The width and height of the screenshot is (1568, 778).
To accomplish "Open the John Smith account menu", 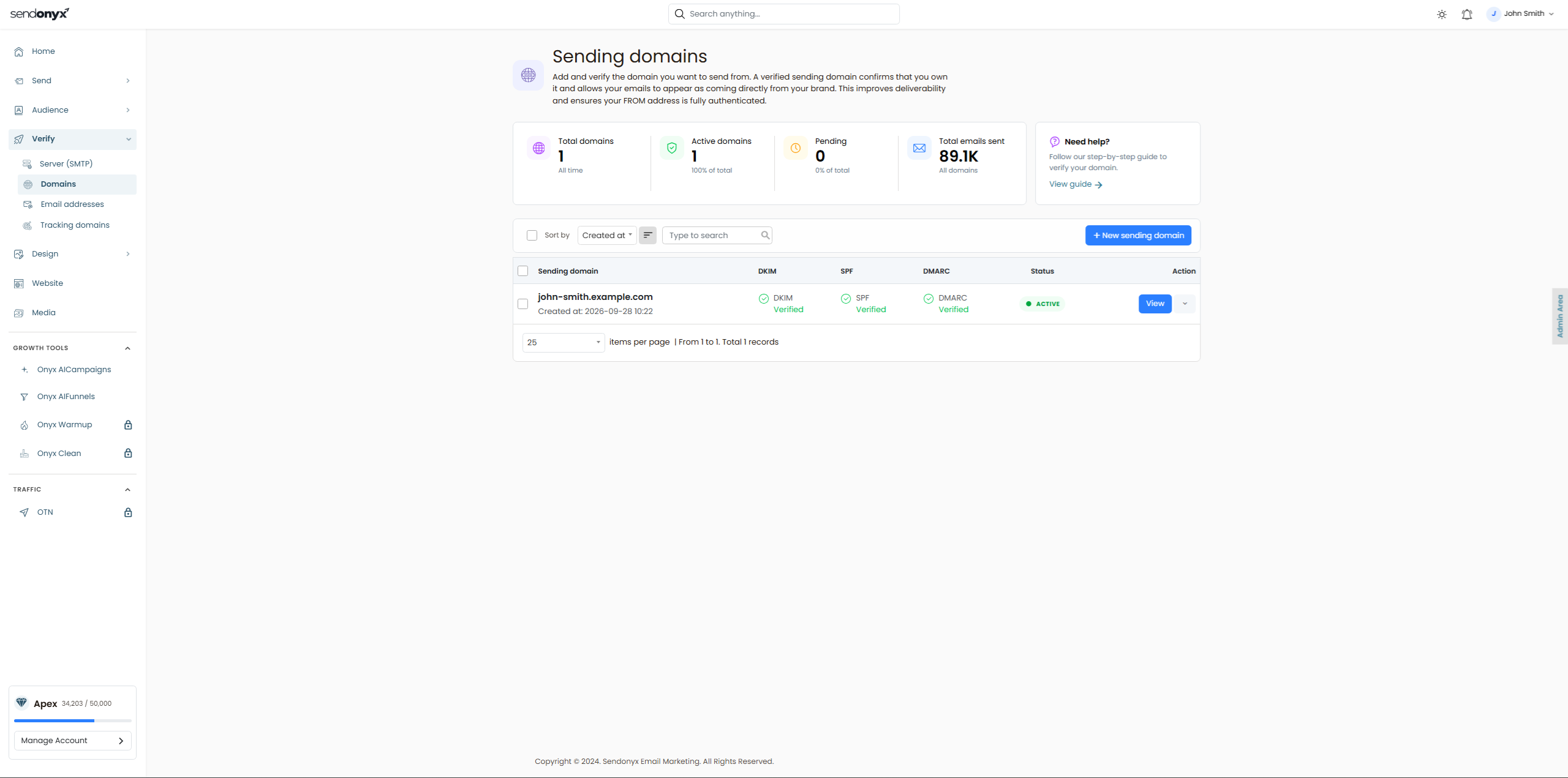I will pos(1520,13).
